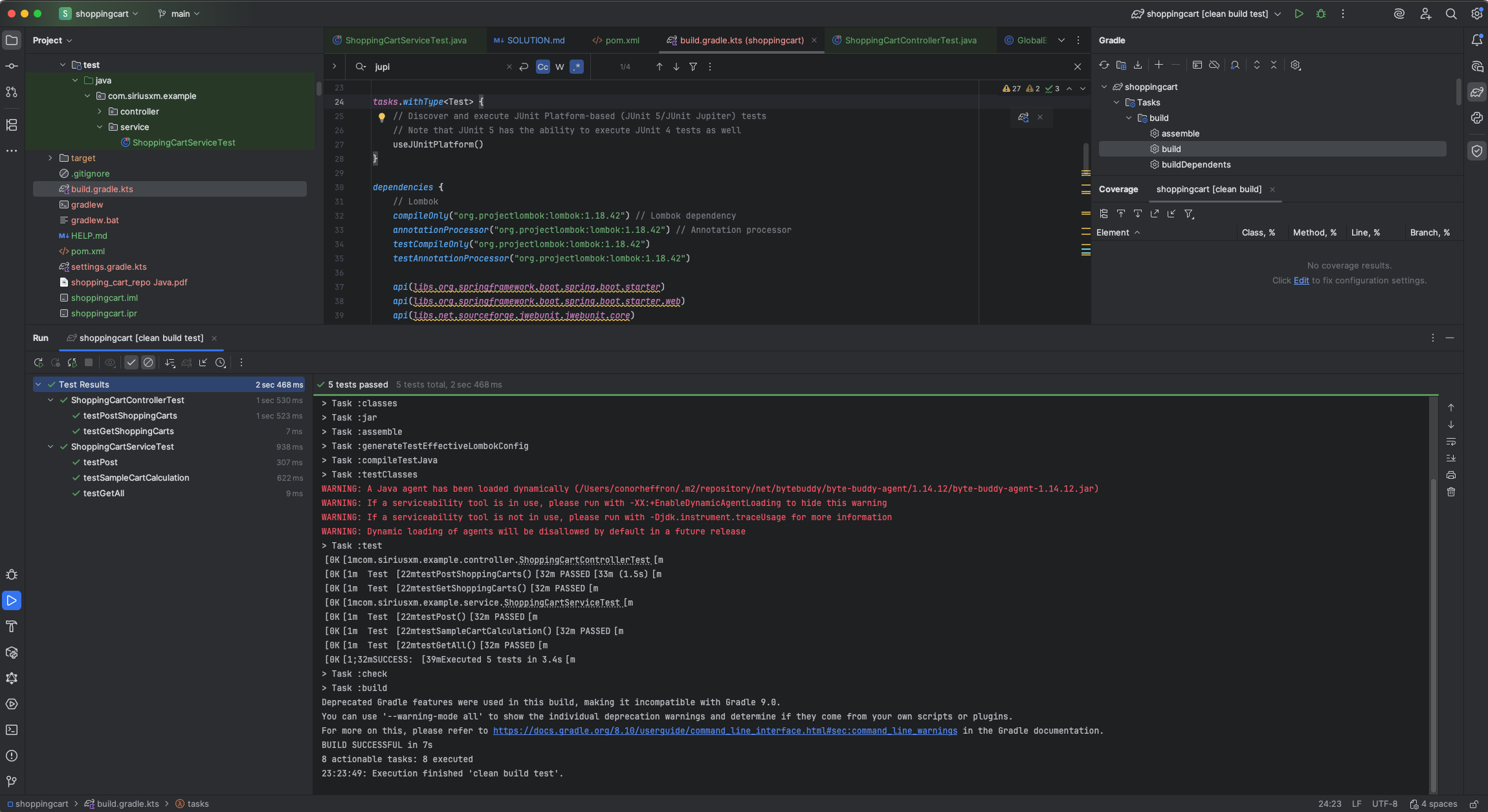Open the Gradle command line warnings documentation link

tap(724, 730)
